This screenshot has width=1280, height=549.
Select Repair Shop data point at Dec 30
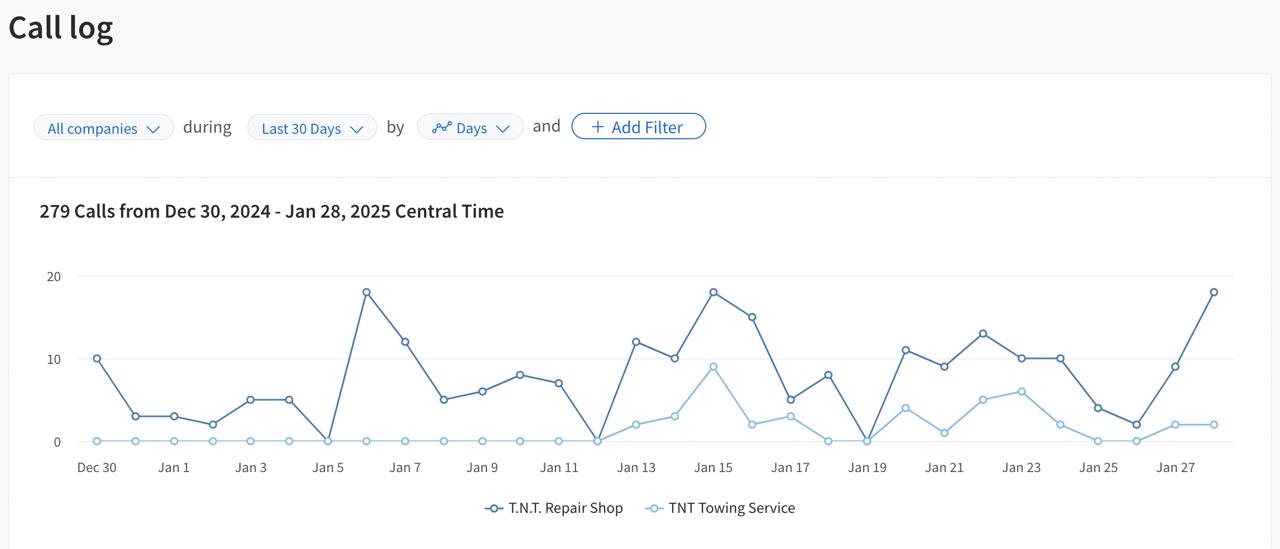97,358
